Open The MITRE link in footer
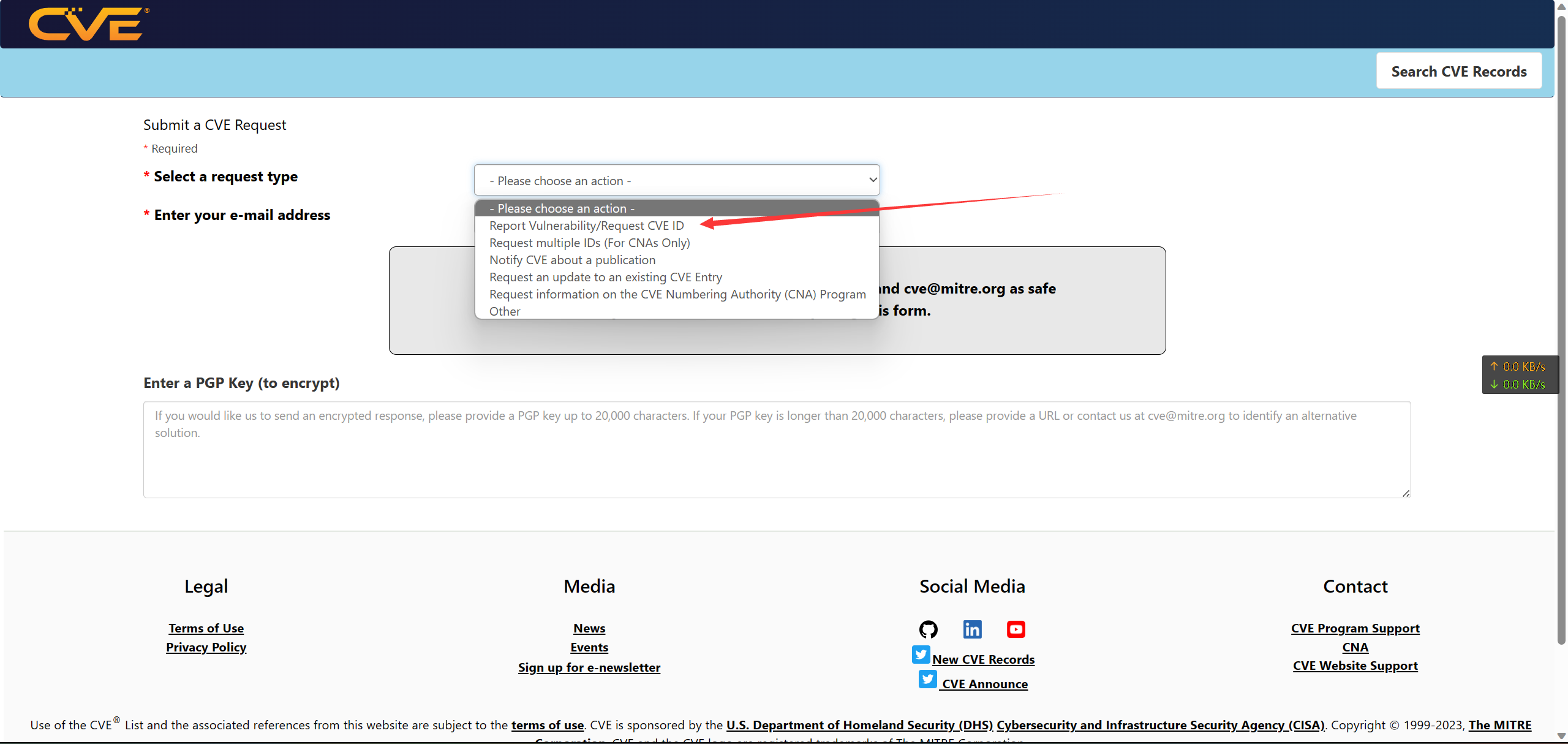 point(1500,725)
